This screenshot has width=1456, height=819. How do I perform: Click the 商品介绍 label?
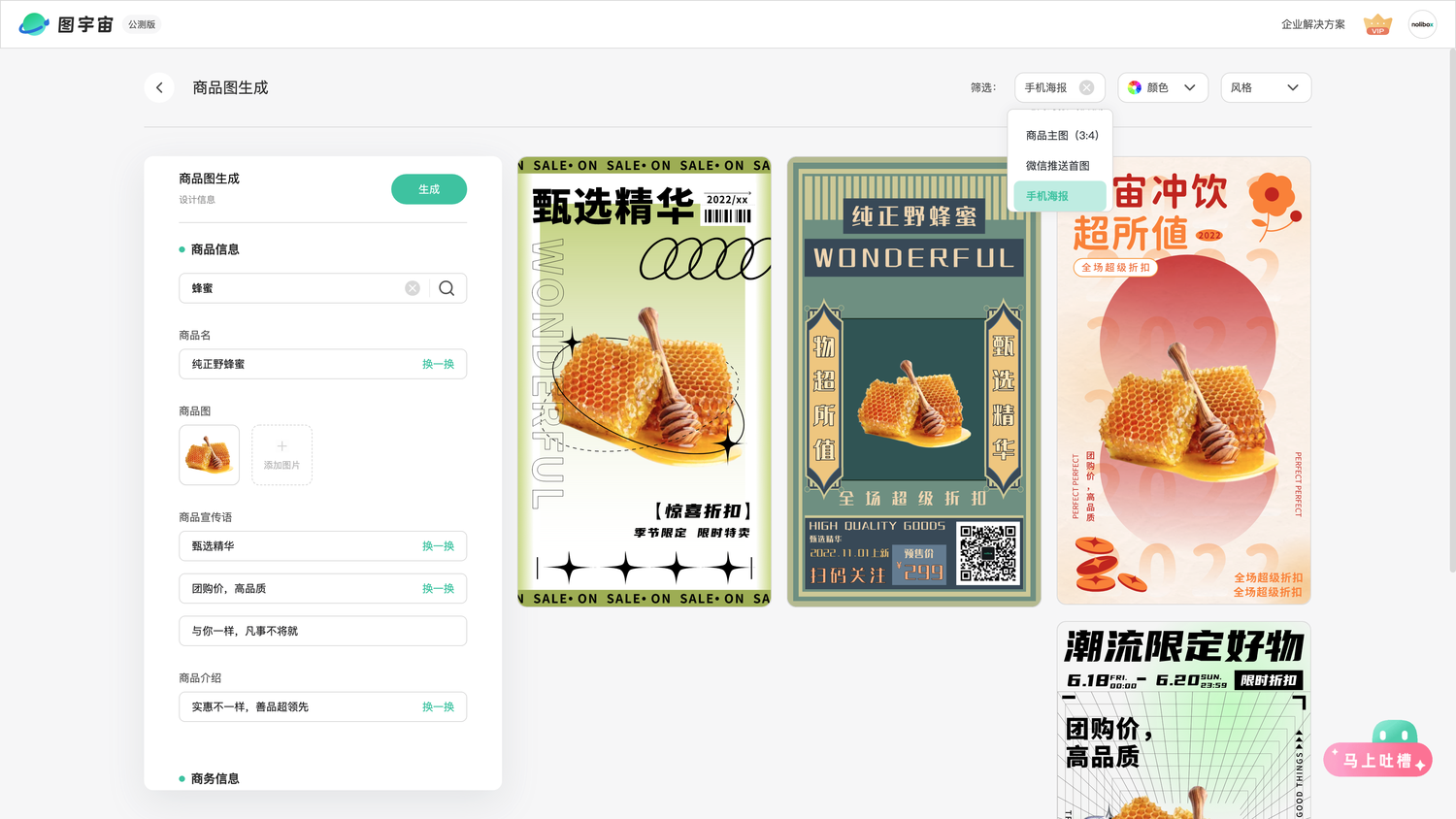(x=200, y=678)
